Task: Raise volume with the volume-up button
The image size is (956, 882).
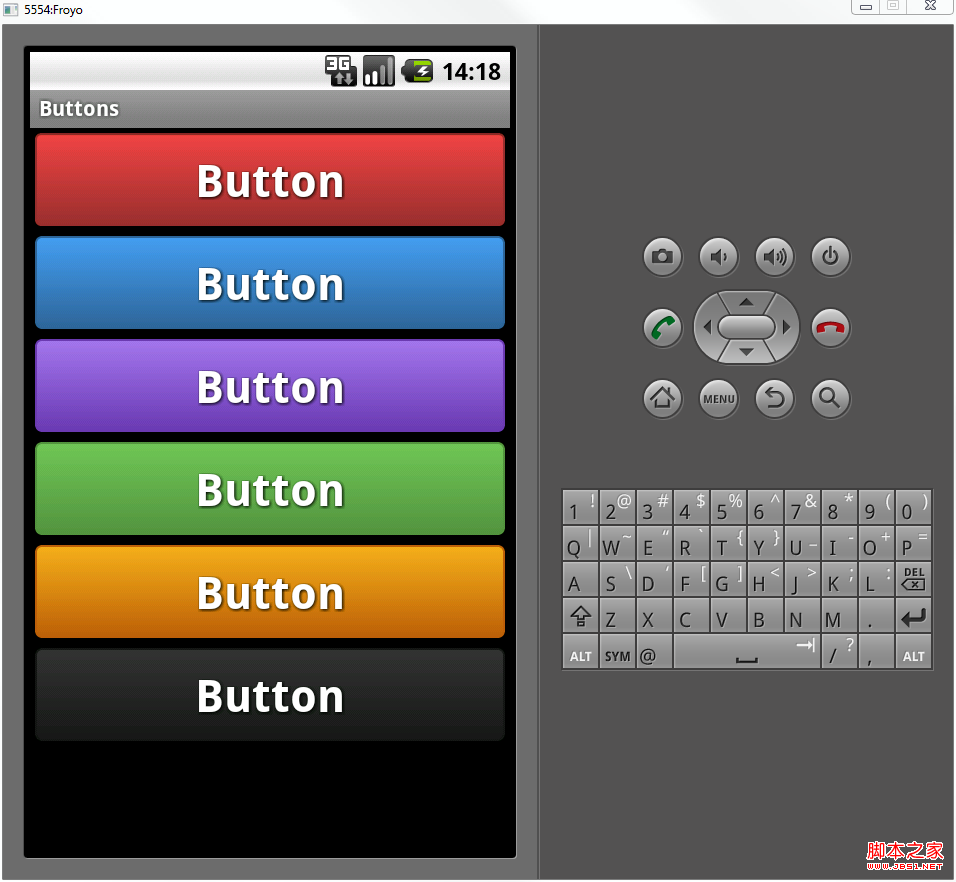Action: [x=774, y=257]
